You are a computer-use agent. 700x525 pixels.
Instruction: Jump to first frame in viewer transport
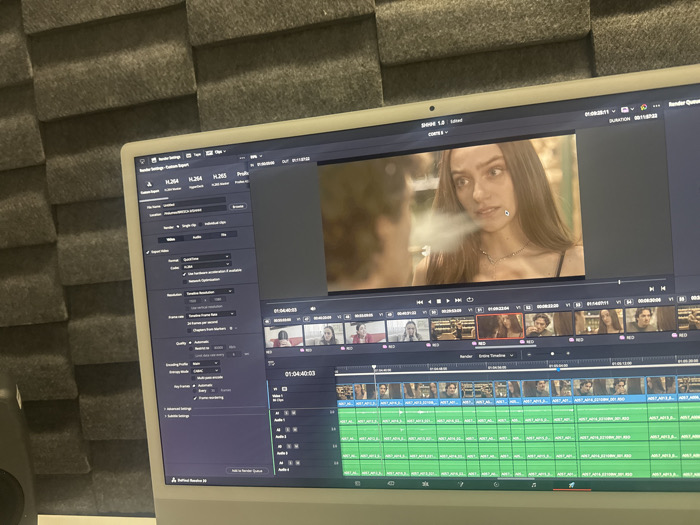pos(420,302)
